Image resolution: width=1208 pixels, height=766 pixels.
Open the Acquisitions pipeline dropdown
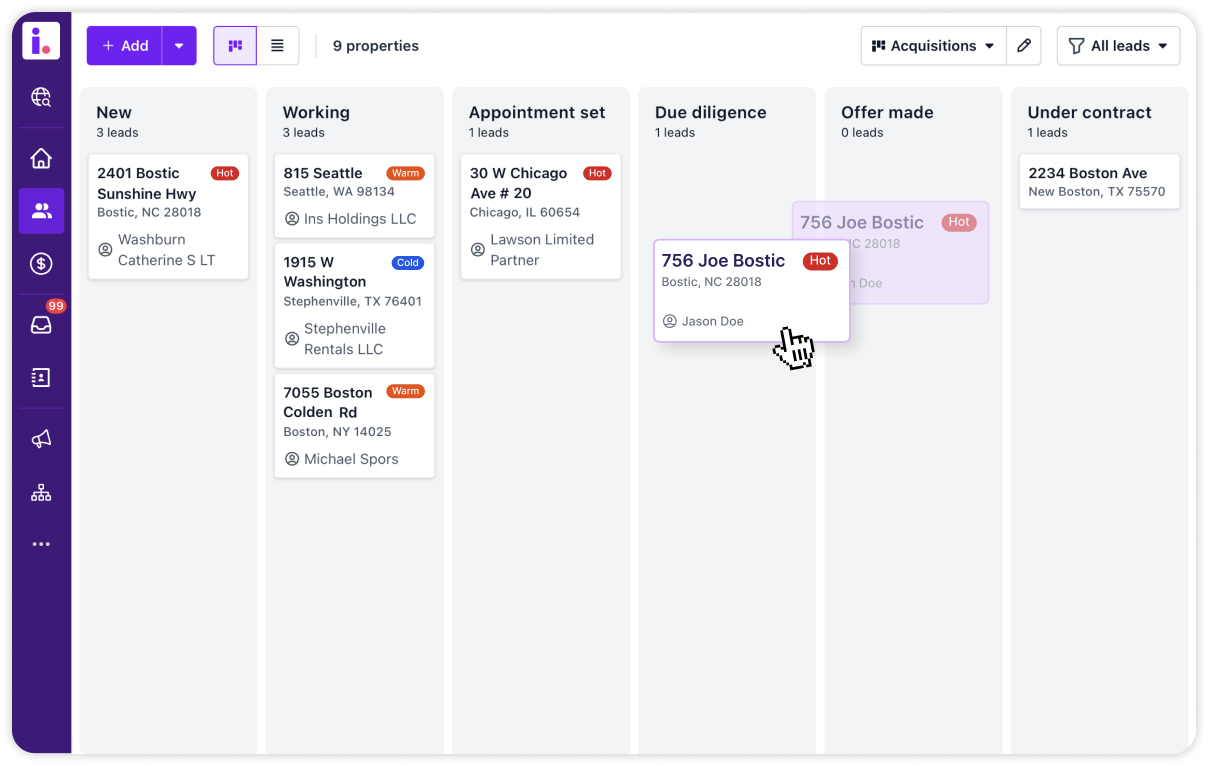[932, 46]
